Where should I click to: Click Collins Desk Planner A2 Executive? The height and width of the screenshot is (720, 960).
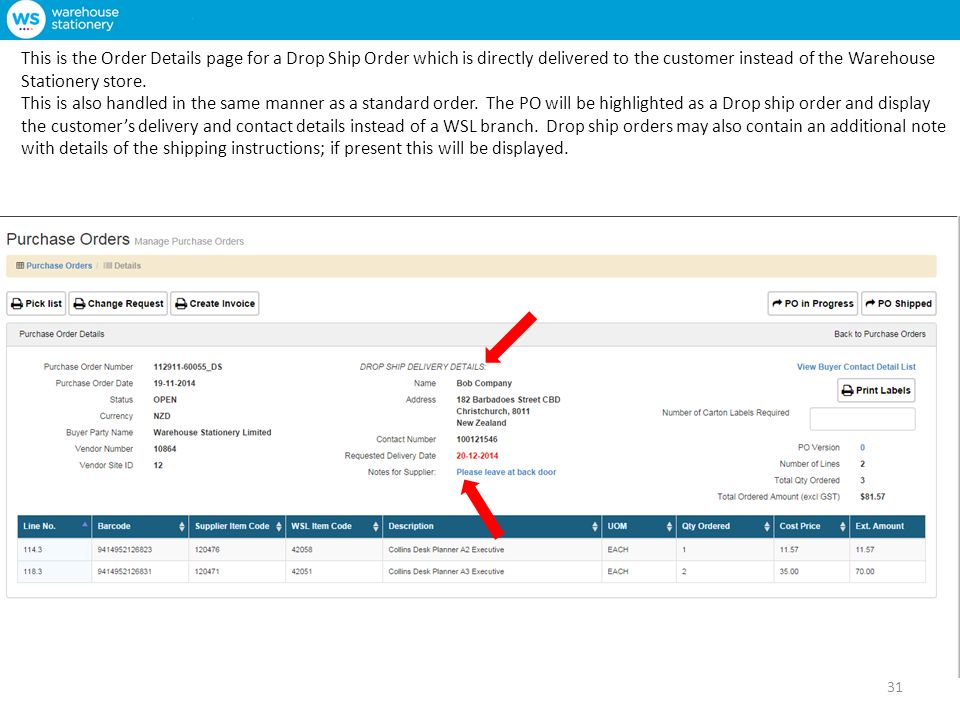446,550
